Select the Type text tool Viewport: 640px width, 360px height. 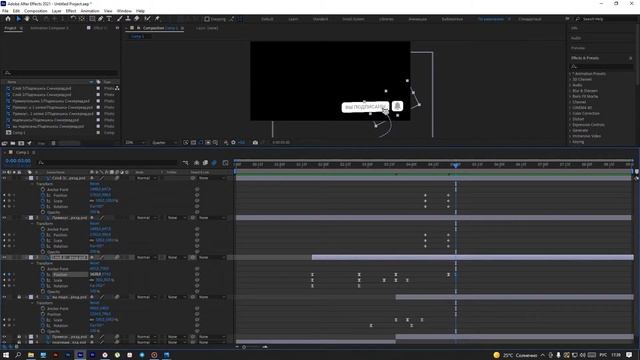click(x=109, y=19)
